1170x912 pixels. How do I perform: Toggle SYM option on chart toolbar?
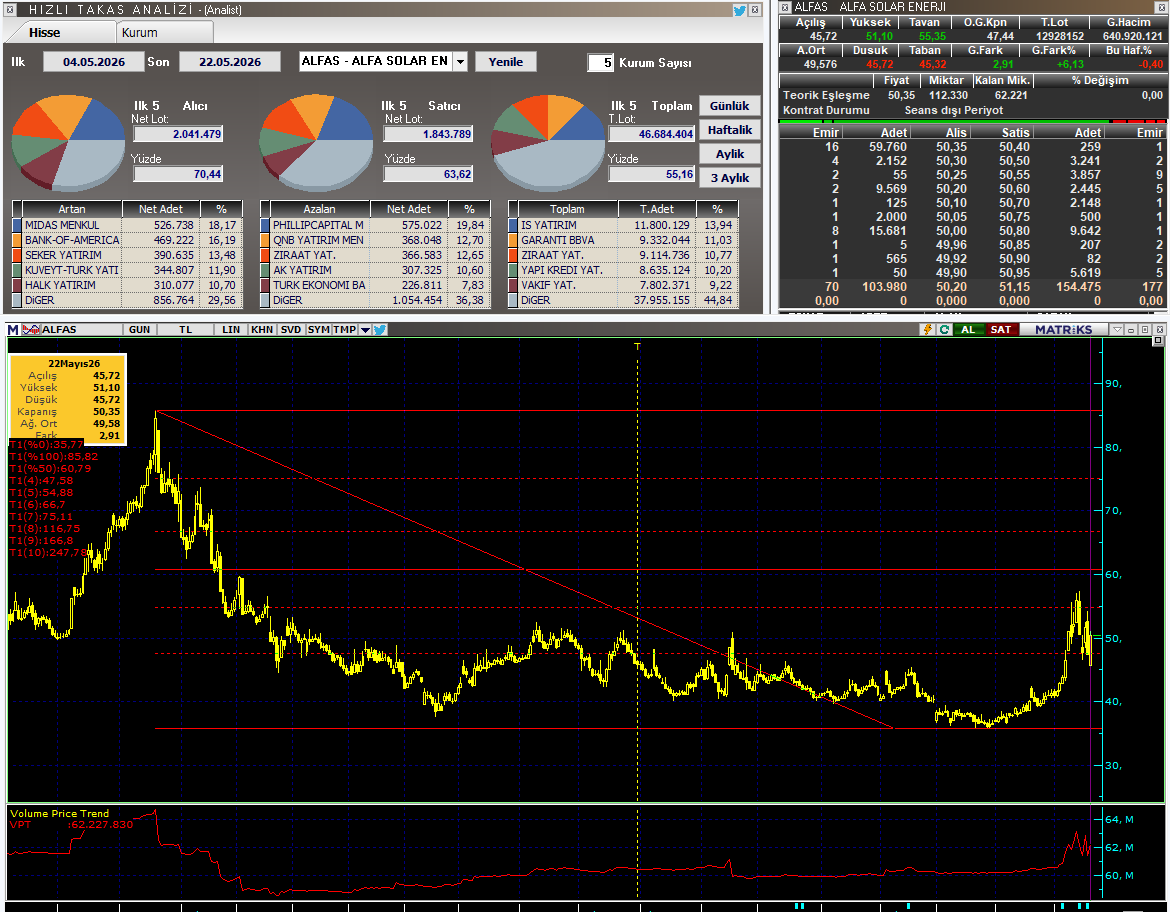click(x=319, y=329)
